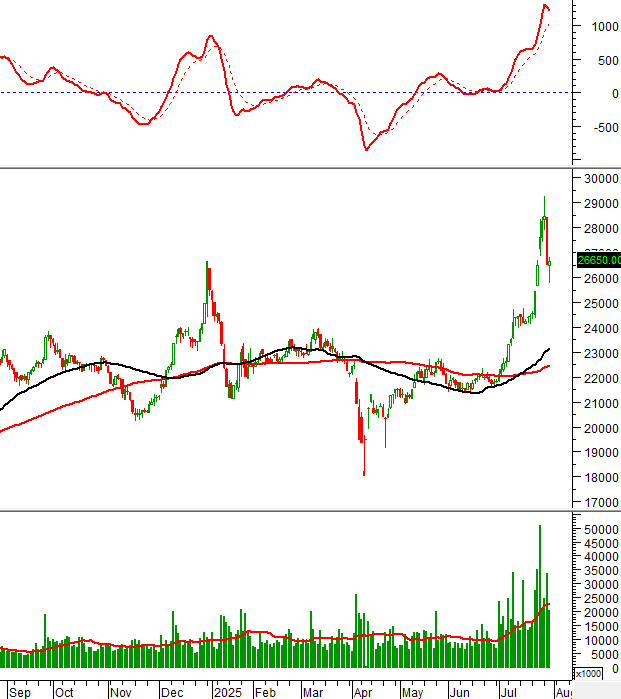The height and width of the screenshot is (699, 621).
Task: Click the indicator trough in April
Action: pos(366,149)
